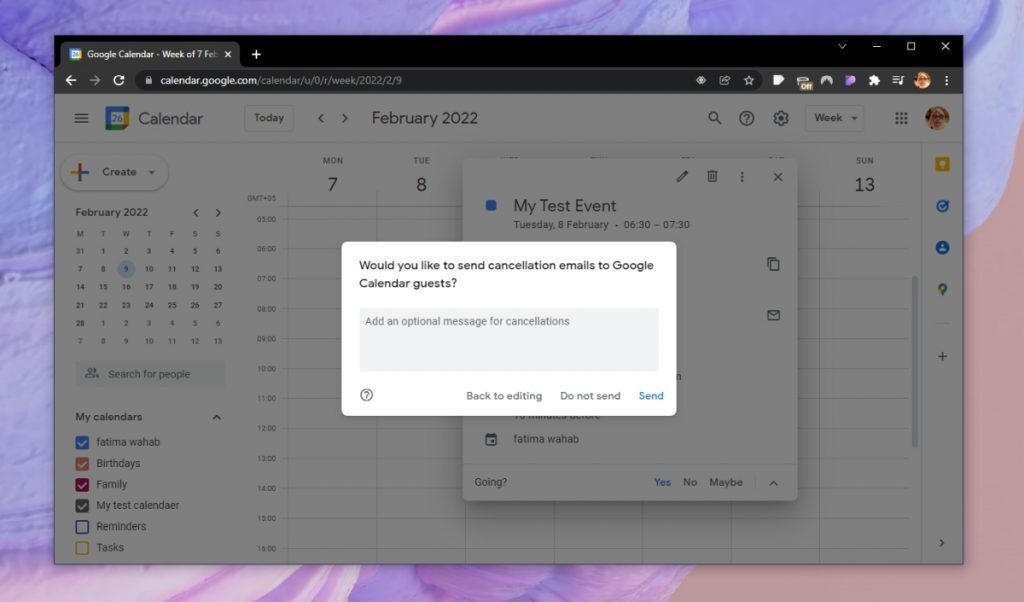Mini calendar previous month chevron

(x=195, y=213)
